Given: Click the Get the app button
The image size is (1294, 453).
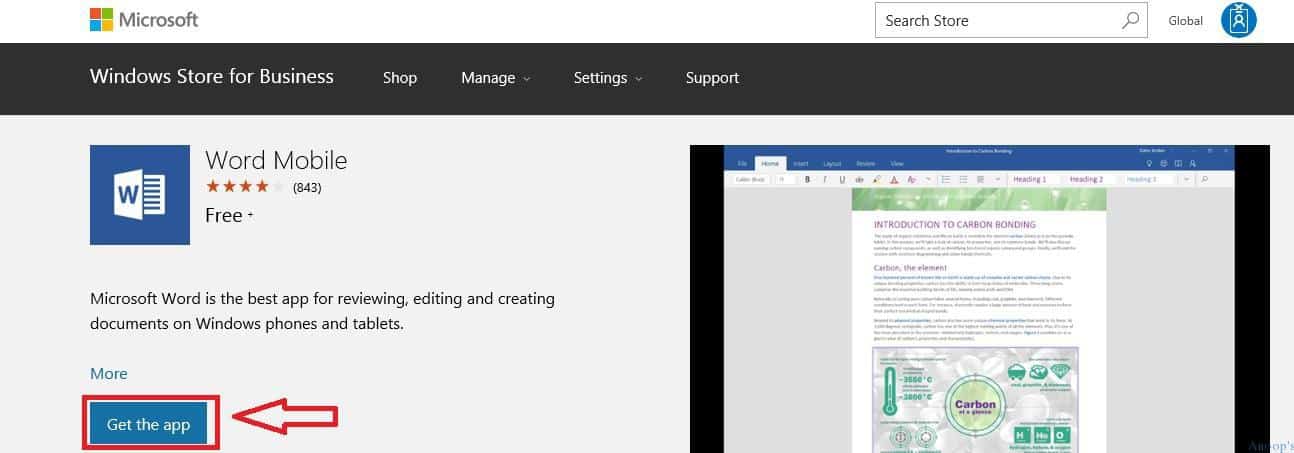Looking at the screenshot, I should (148, 424).
